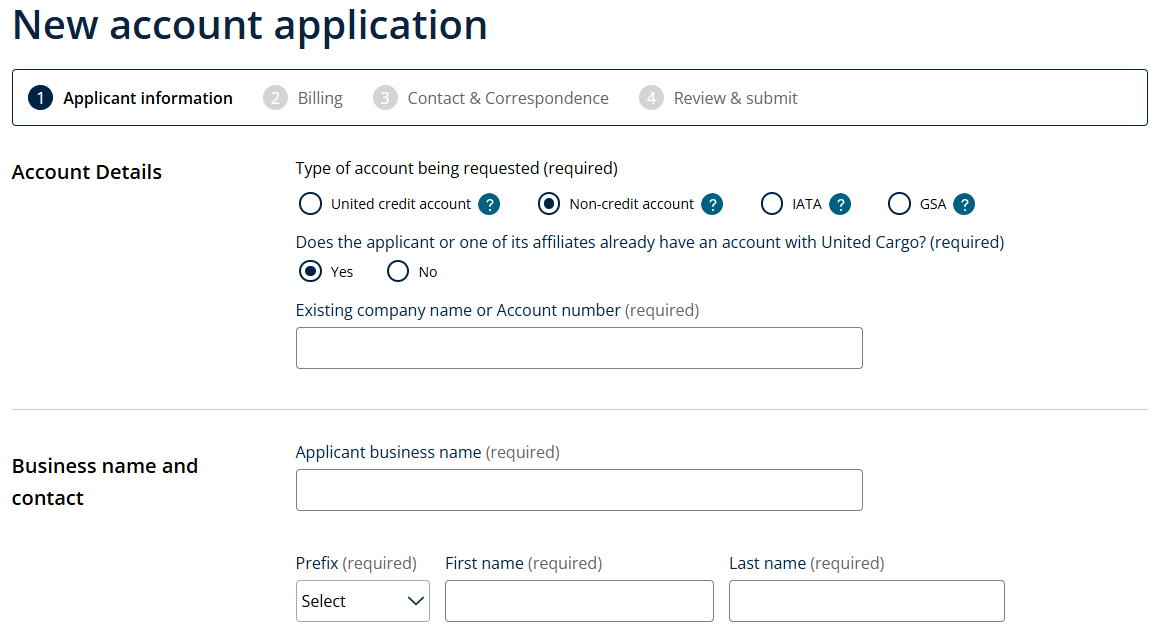Screen dimensions: 1155x632
Task: Click step 3 number badge
Action: (x=385, y=98)
